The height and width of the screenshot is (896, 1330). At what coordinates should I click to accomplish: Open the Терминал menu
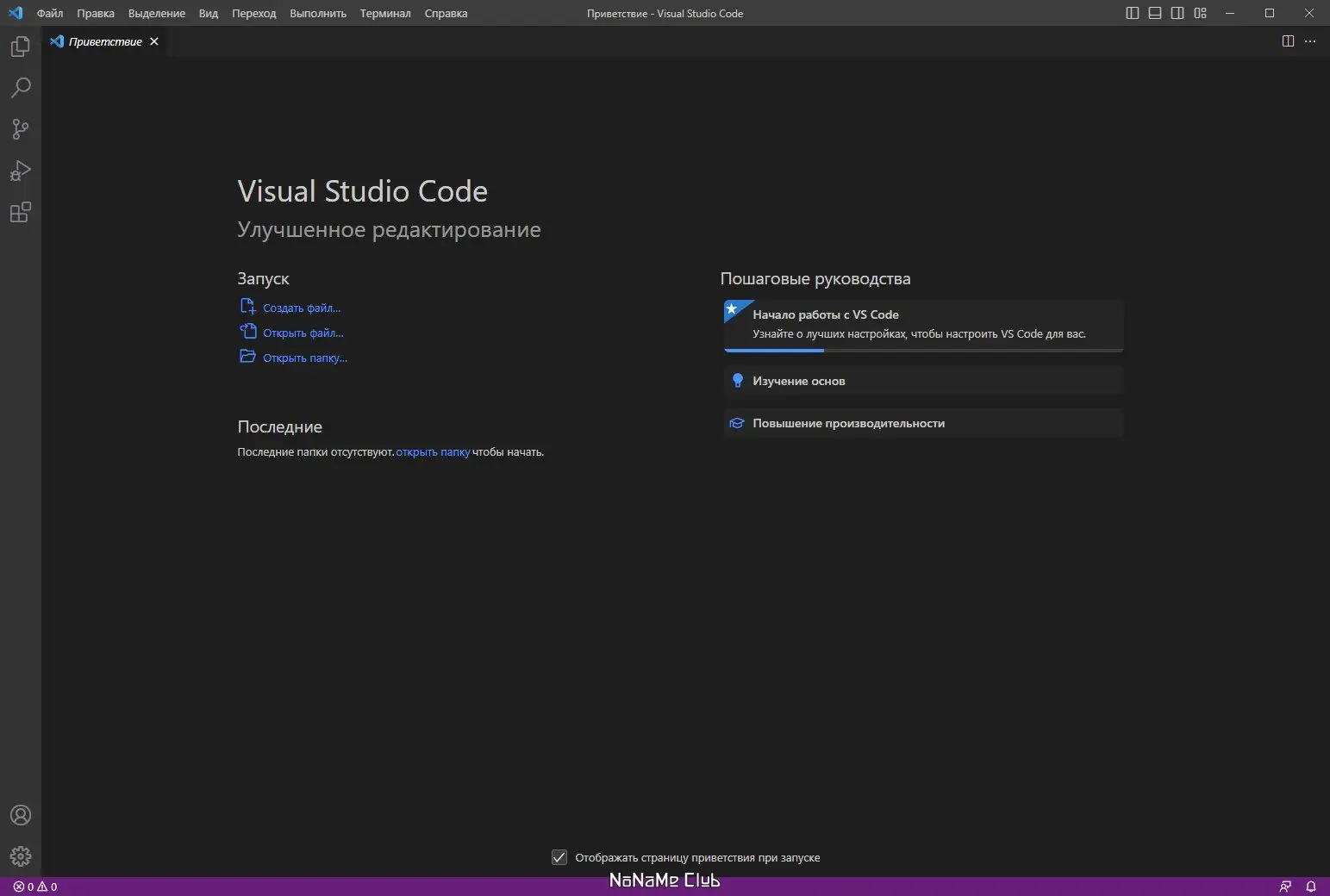coord(385,13)
